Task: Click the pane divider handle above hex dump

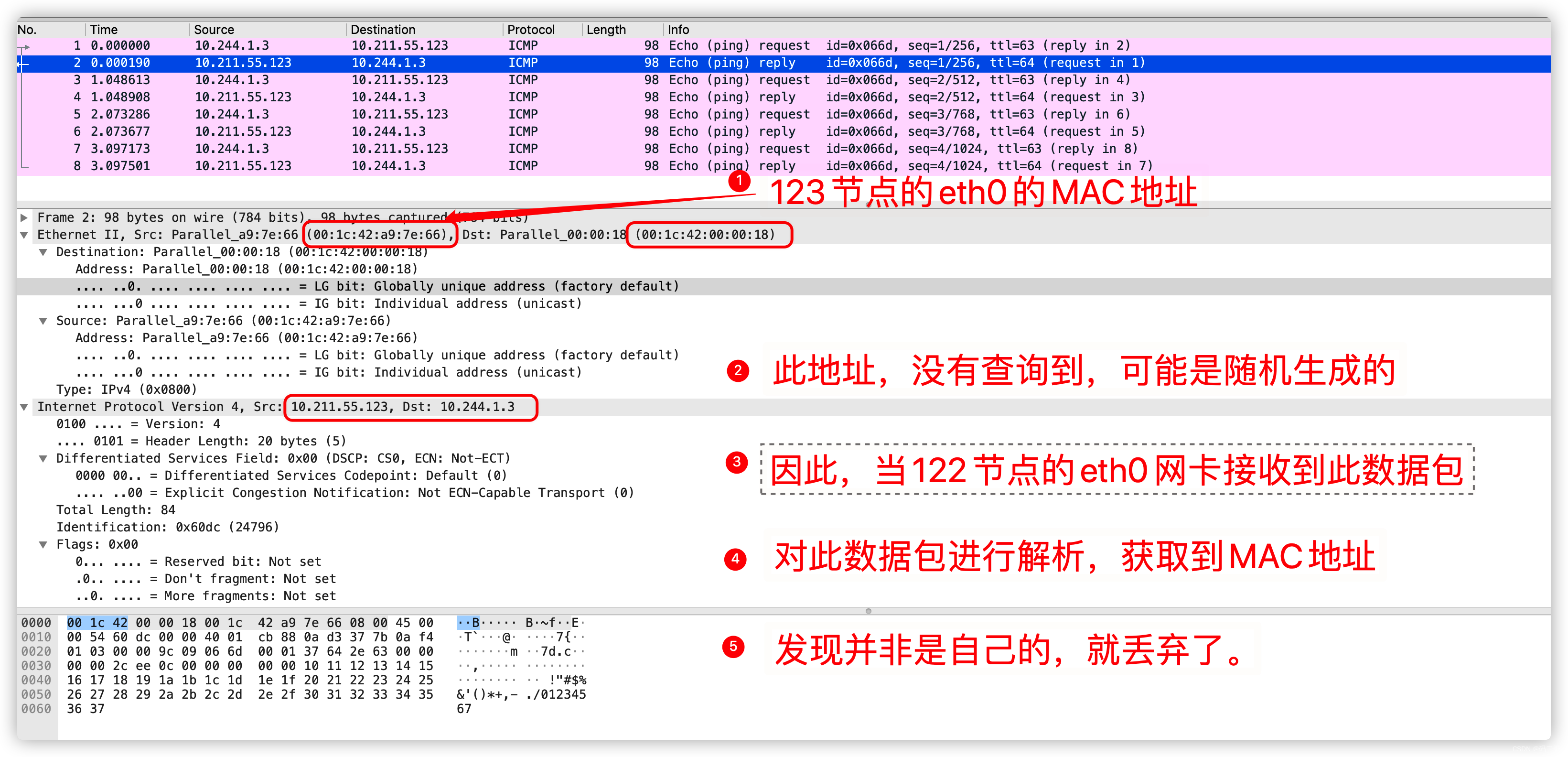Action: coord(869,611)
